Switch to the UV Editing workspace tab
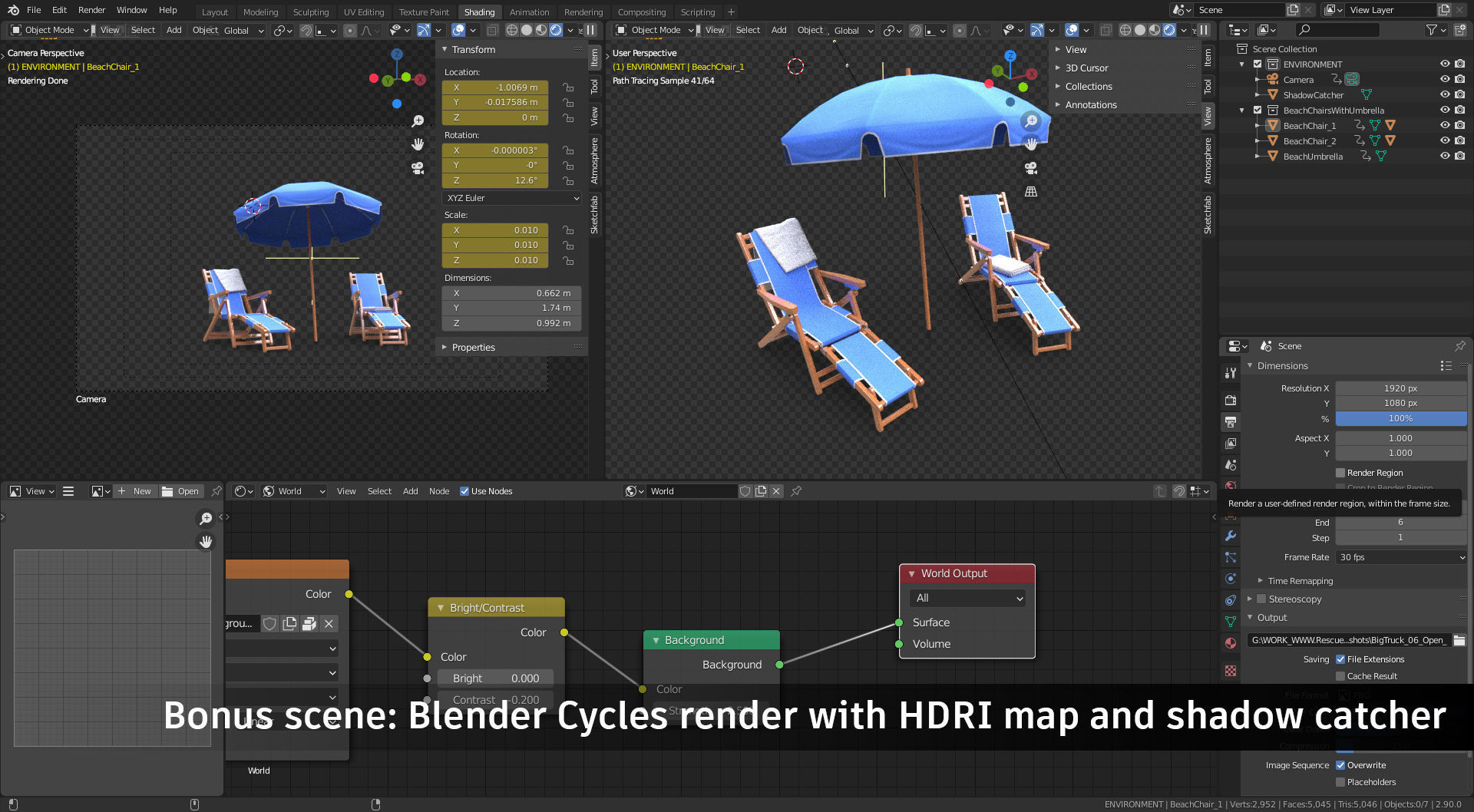Viewport: 1474px width, 812px height. pyautogui.click(x=364, y=12)
